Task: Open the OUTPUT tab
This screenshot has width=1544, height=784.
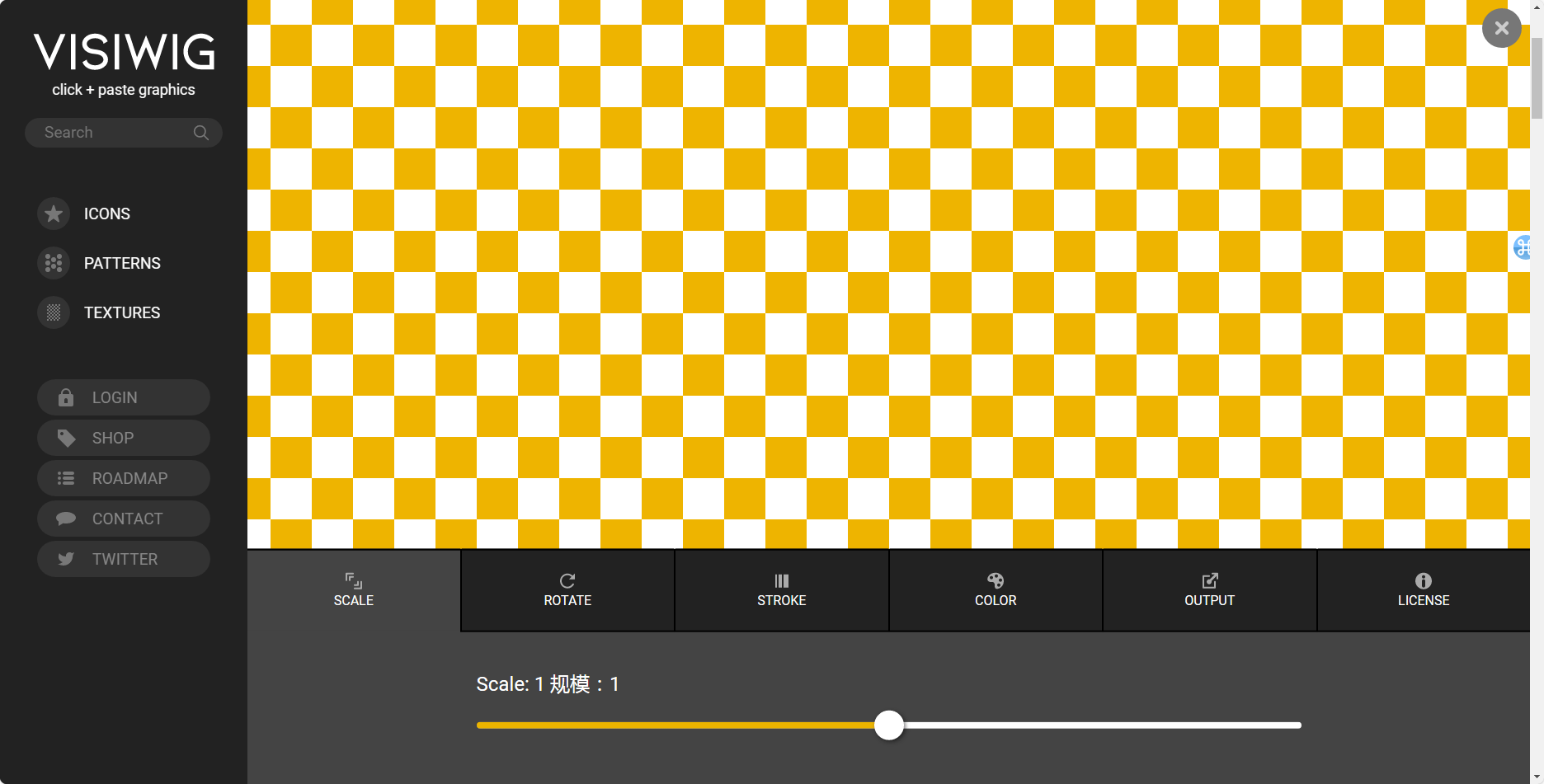Action: pos(1209,590)
